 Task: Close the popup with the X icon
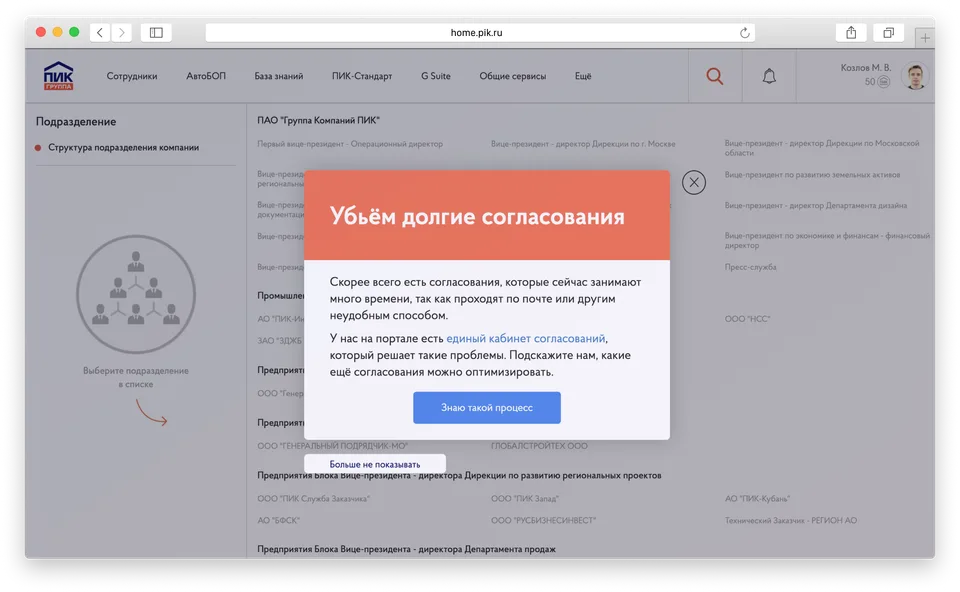(693, 182)
